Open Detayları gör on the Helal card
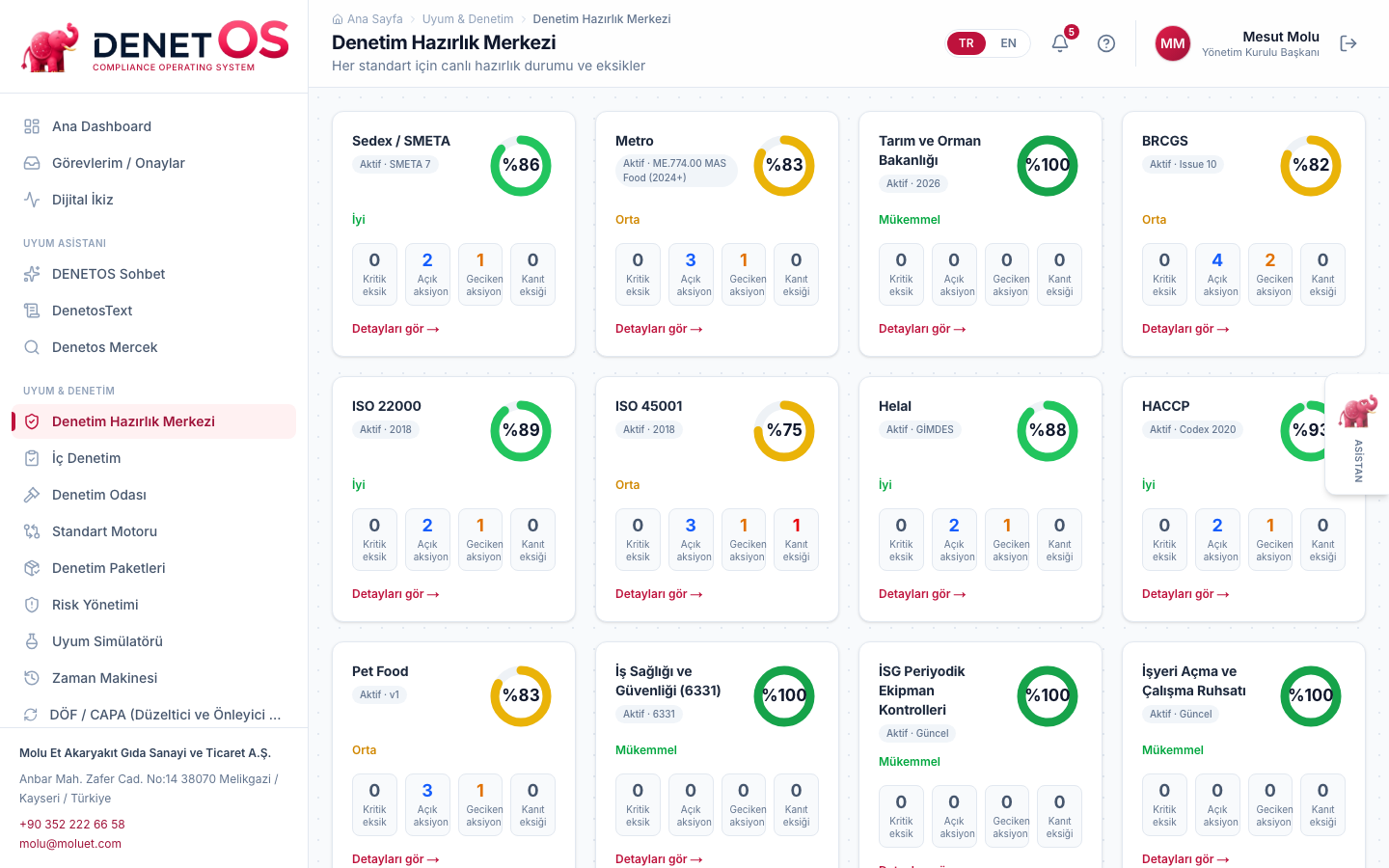This screenshot has height=868, width=1389. [922, 594]
